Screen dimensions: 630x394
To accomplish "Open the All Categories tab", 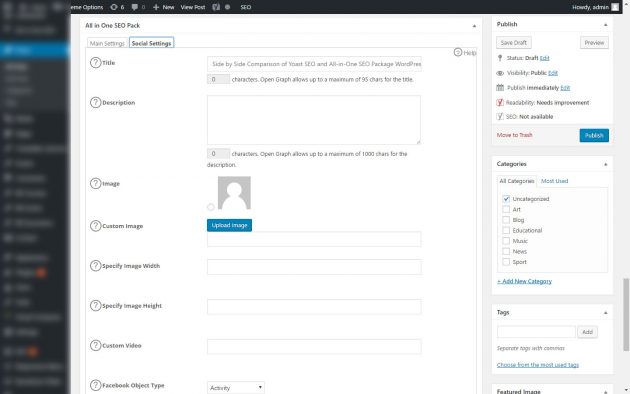I will coord(517,181).
